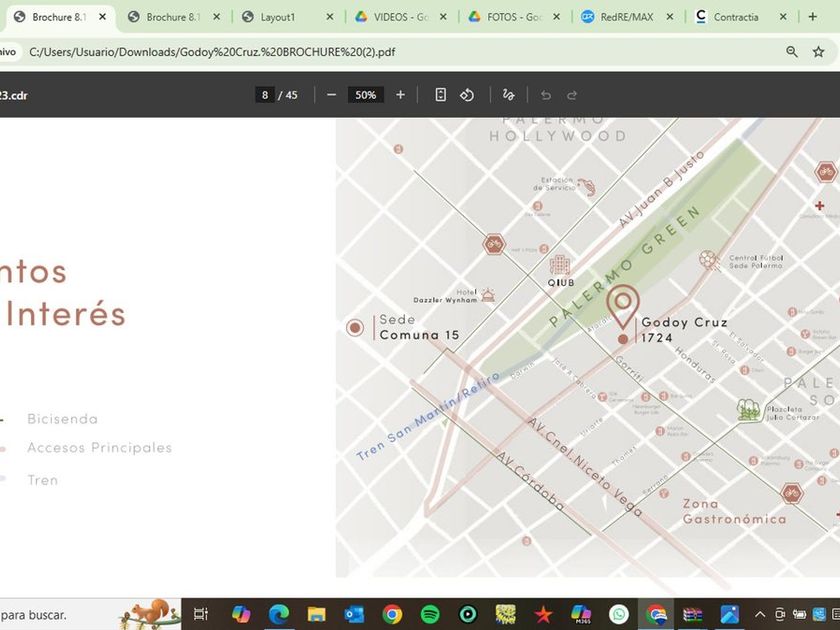Image resolution: width=840 pixels, height=630 pixels.
Task: Open the VIDEOS Google Drive tab
Action: (400, 17)
